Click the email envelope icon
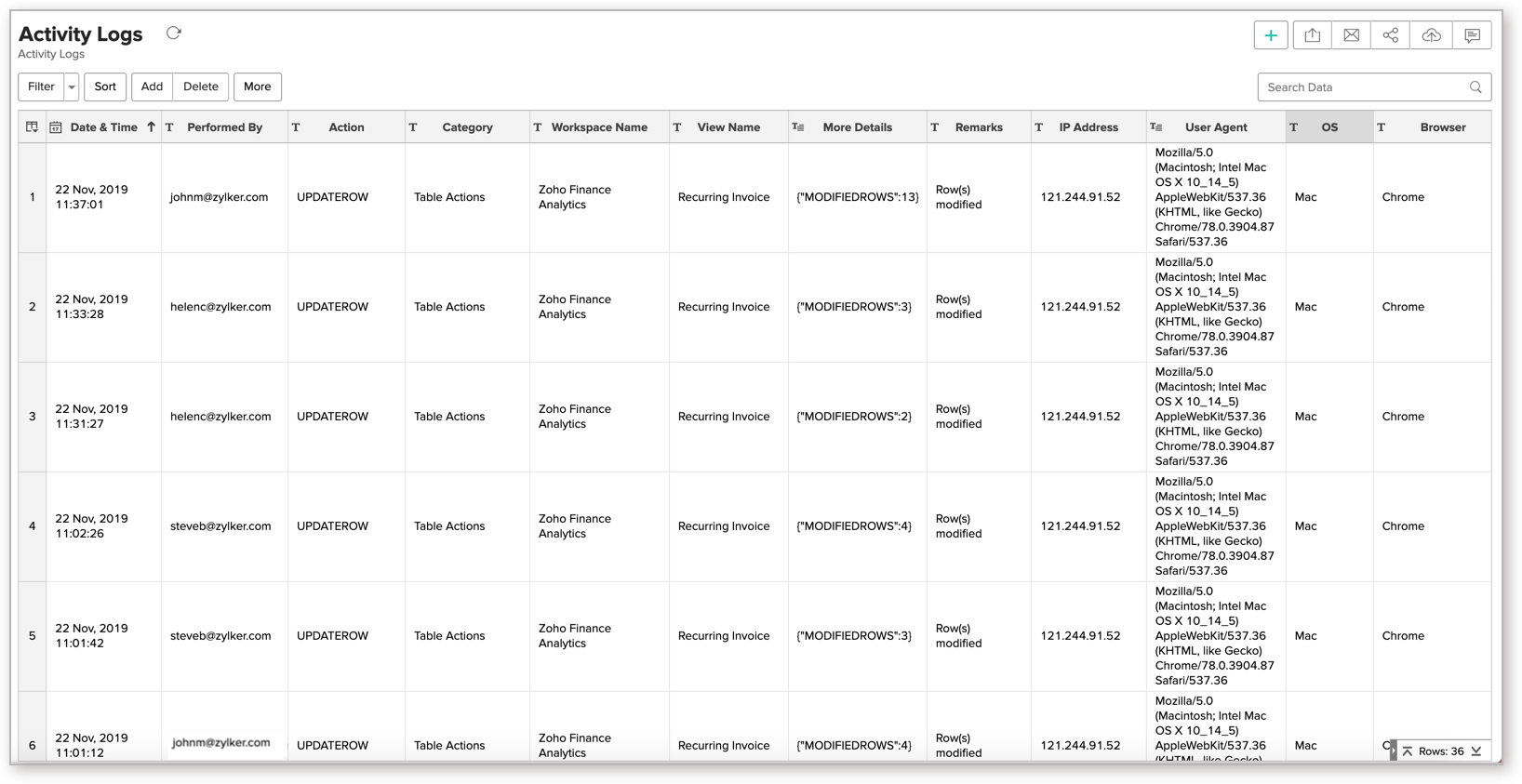The width and height of the screenshot is (1522, 784). click(1351, 35)
